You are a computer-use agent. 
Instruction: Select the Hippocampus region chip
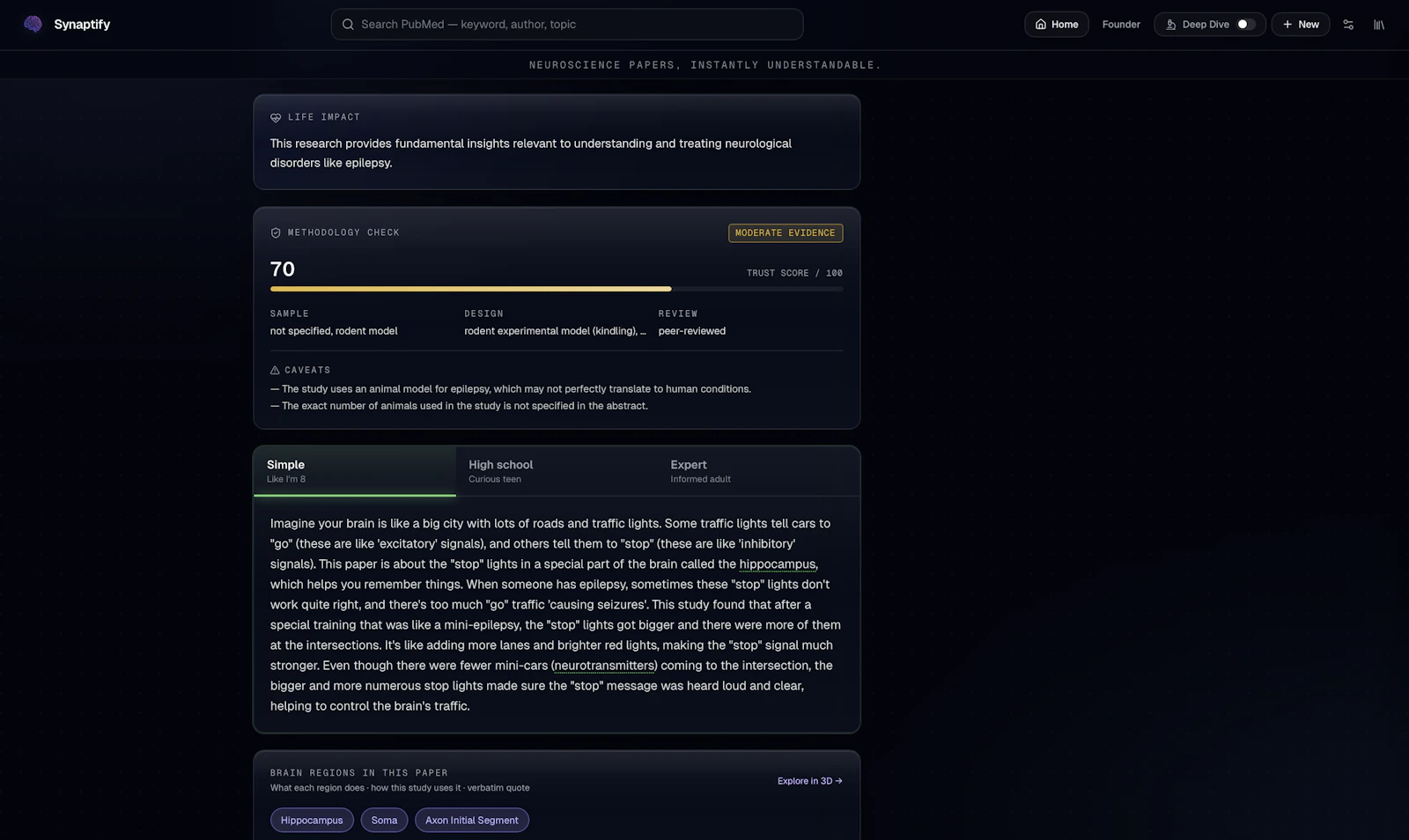pos(312,821)
